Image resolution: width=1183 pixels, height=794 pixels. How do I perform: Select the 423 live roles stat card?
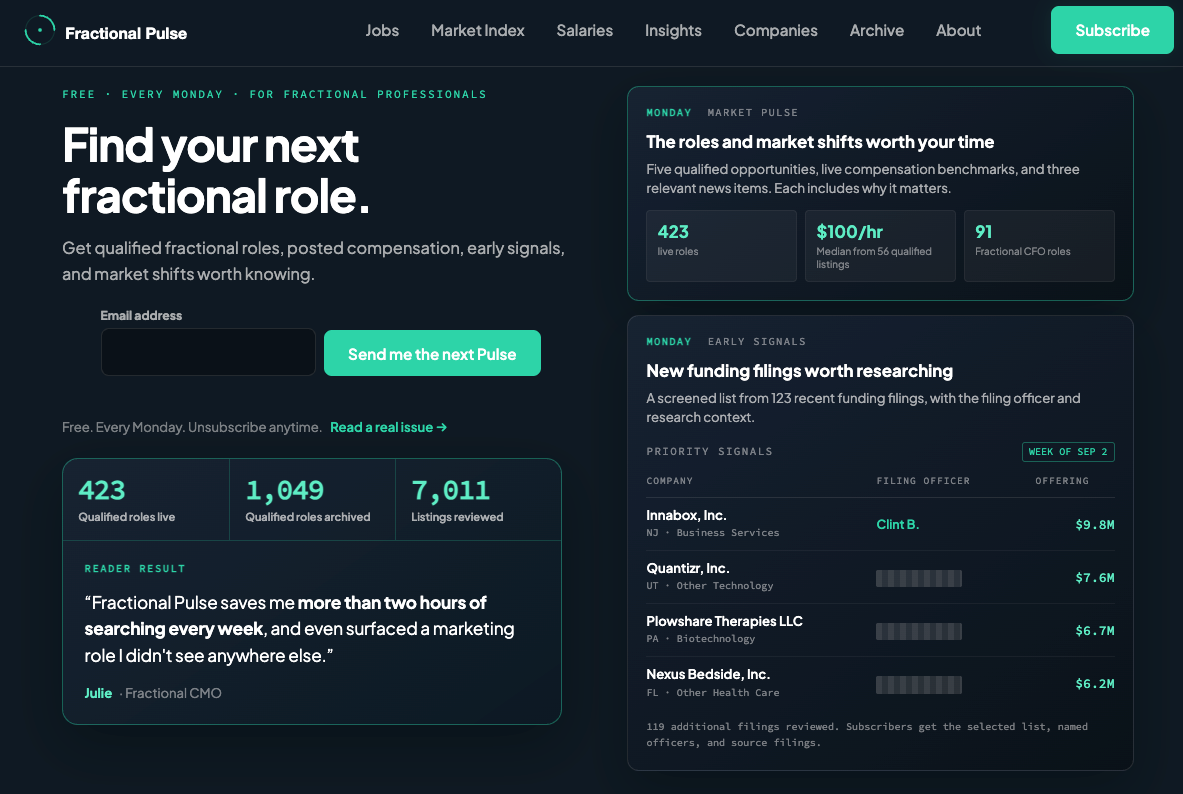(x=721, y=246)
